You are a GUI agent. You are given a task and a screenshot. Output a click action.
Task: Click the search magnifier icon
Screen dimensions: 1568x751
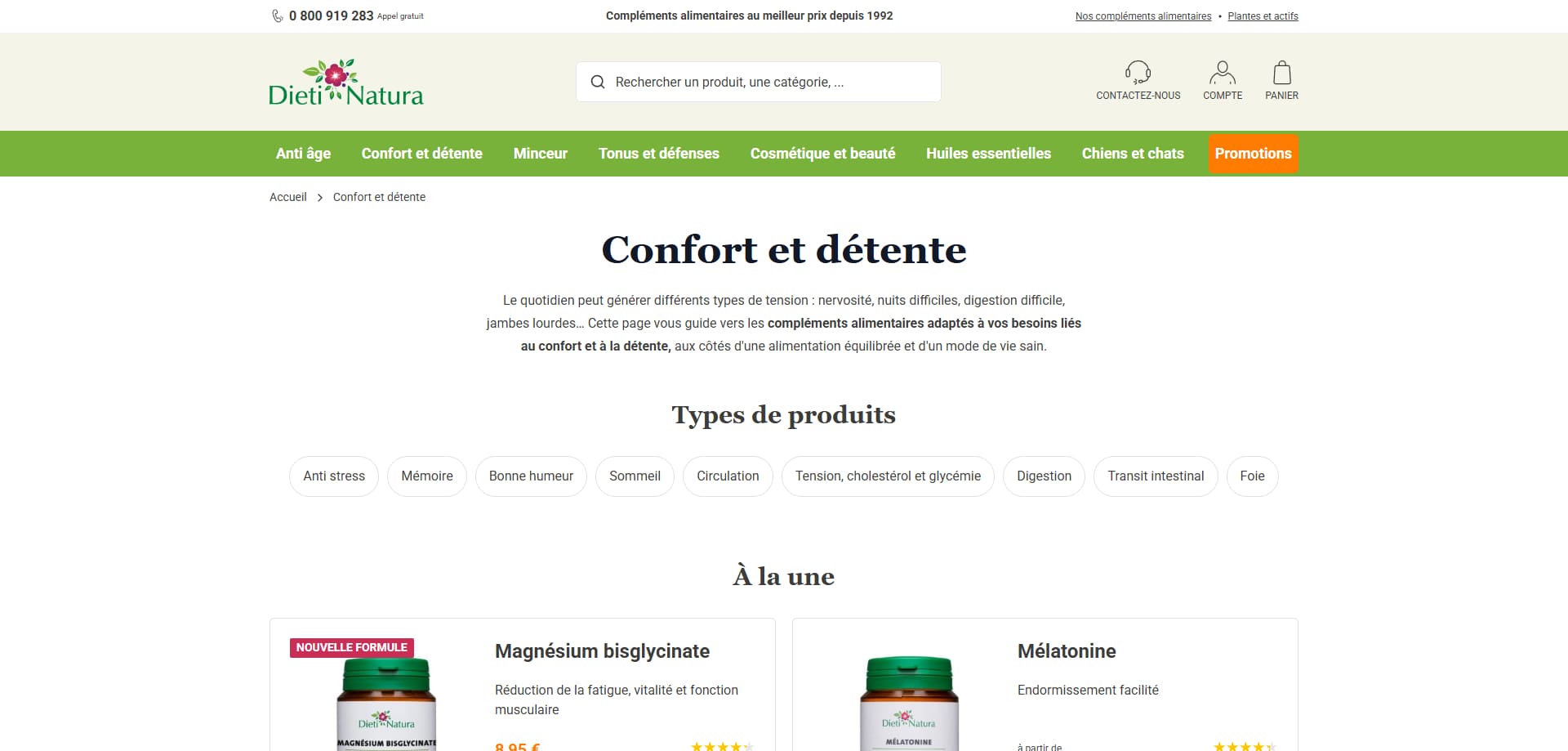click(598, 82)
